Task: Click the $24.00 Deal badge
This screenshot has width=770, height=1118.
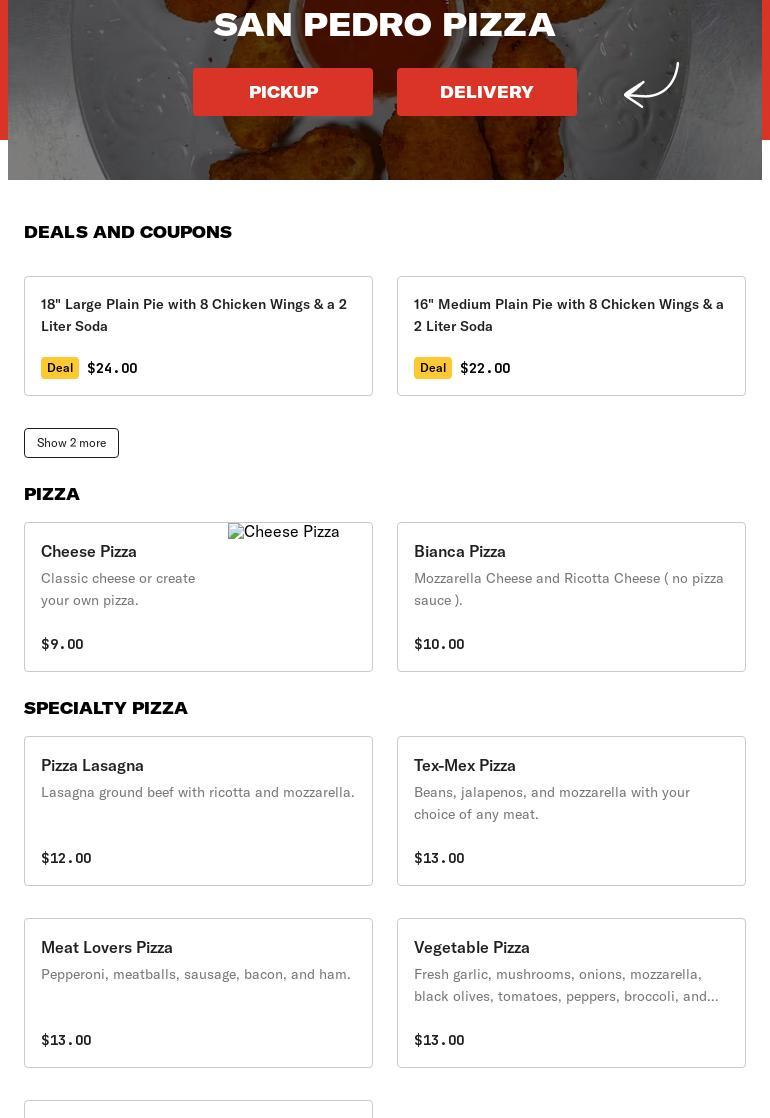Action: (x=60, y=368)
